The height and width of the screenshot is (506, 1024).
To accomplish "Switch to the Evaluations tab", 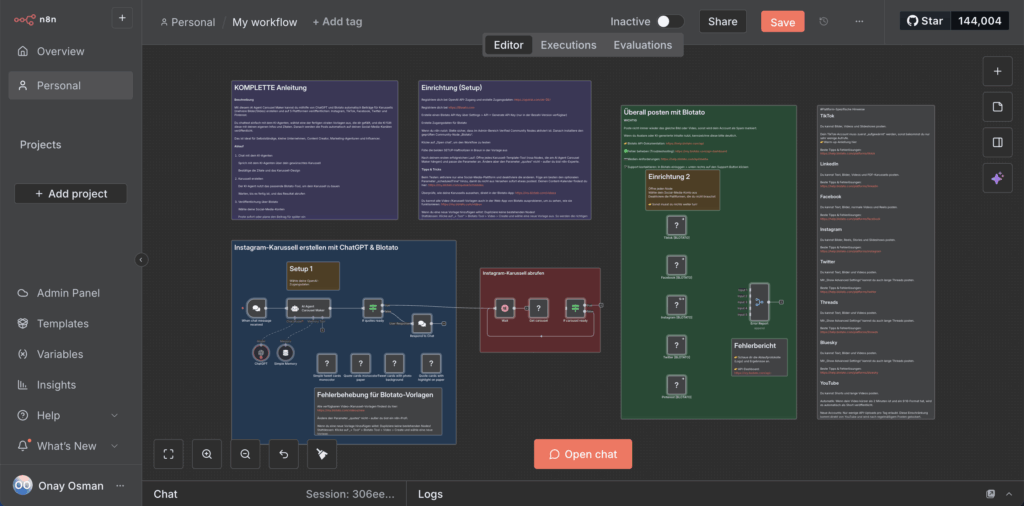I will (642, 45).
